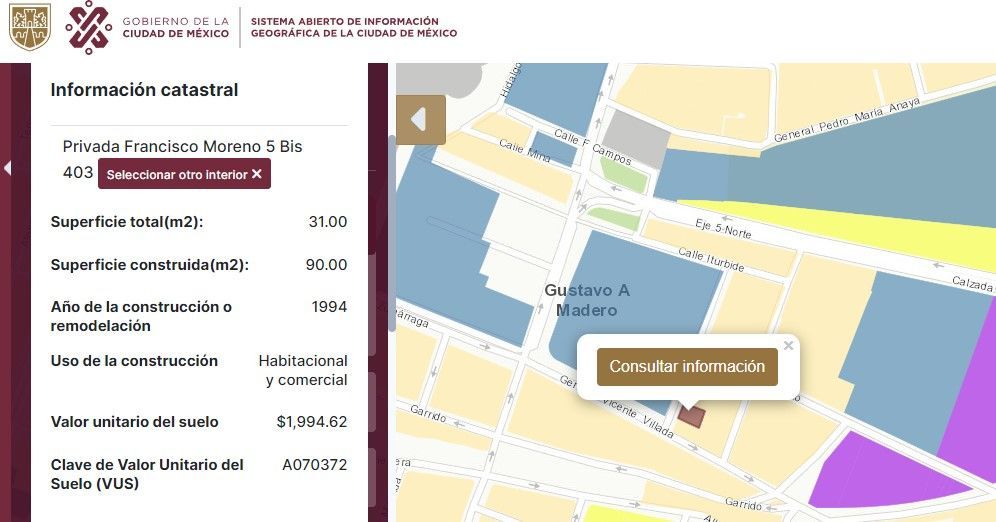Click the Gobierno de la Ciudad de México logo
The height and width of the screenshot is (522, 996).
pos(147,27)
